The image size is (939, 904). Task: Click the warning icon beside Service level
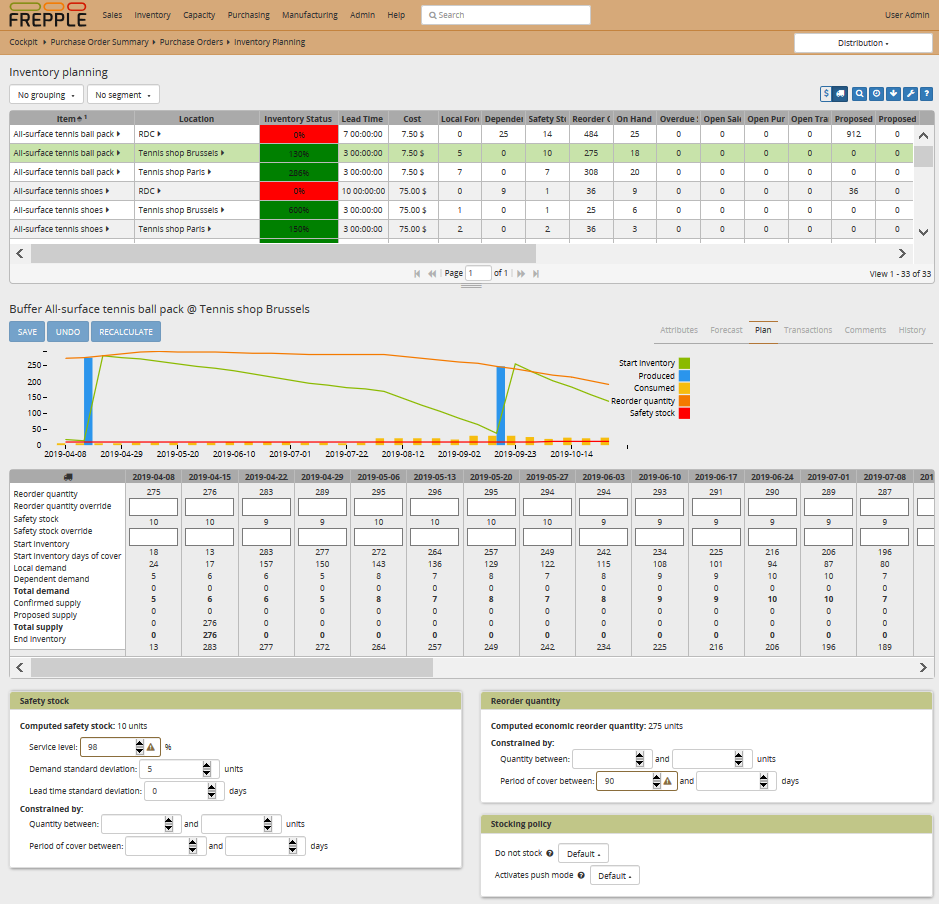pos(151,747)
